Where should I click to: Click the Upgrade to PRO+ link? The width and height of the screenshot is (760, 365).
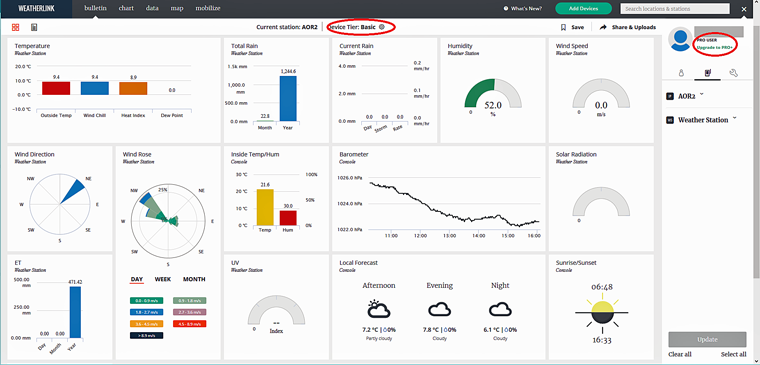point(715,47)
